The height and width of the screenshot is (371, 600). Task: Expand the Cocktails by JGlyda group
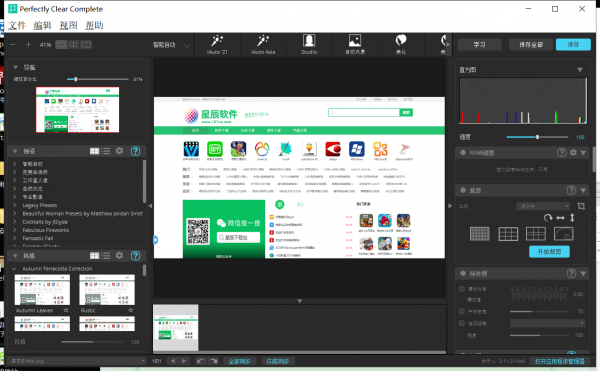(x=15, y=221)
